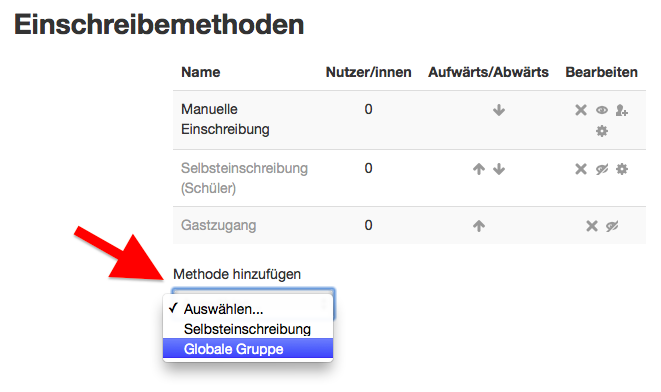Enable Gastzugang via crossed eye icon
The image size is (661, 392).
612,226
